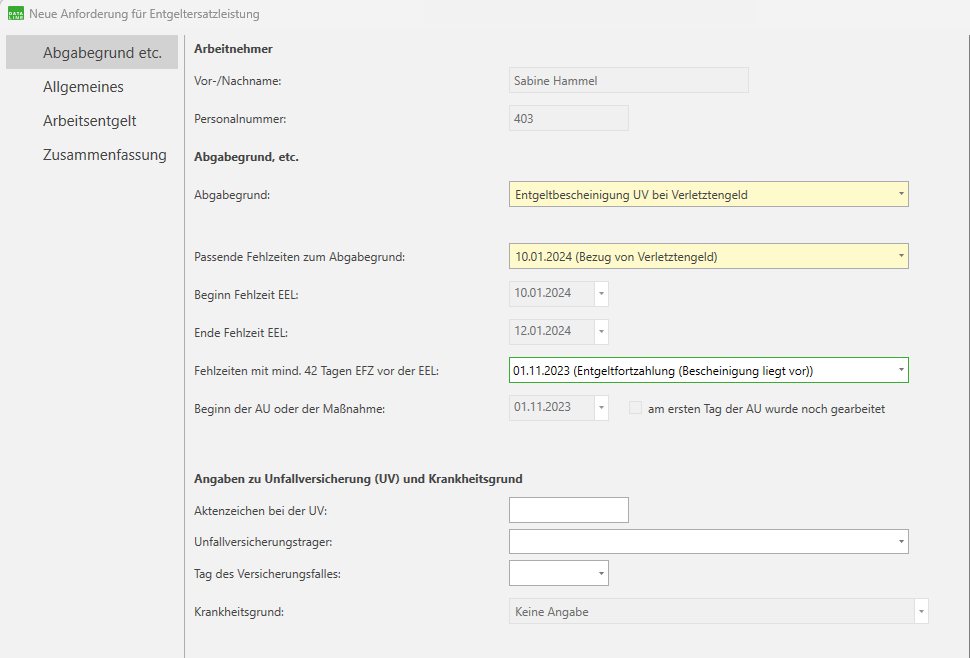Viewport: 970px width, 658px height.
Task: Open date picker arrow for Ende Fehlzeit EEL
Action: (601, 331)
